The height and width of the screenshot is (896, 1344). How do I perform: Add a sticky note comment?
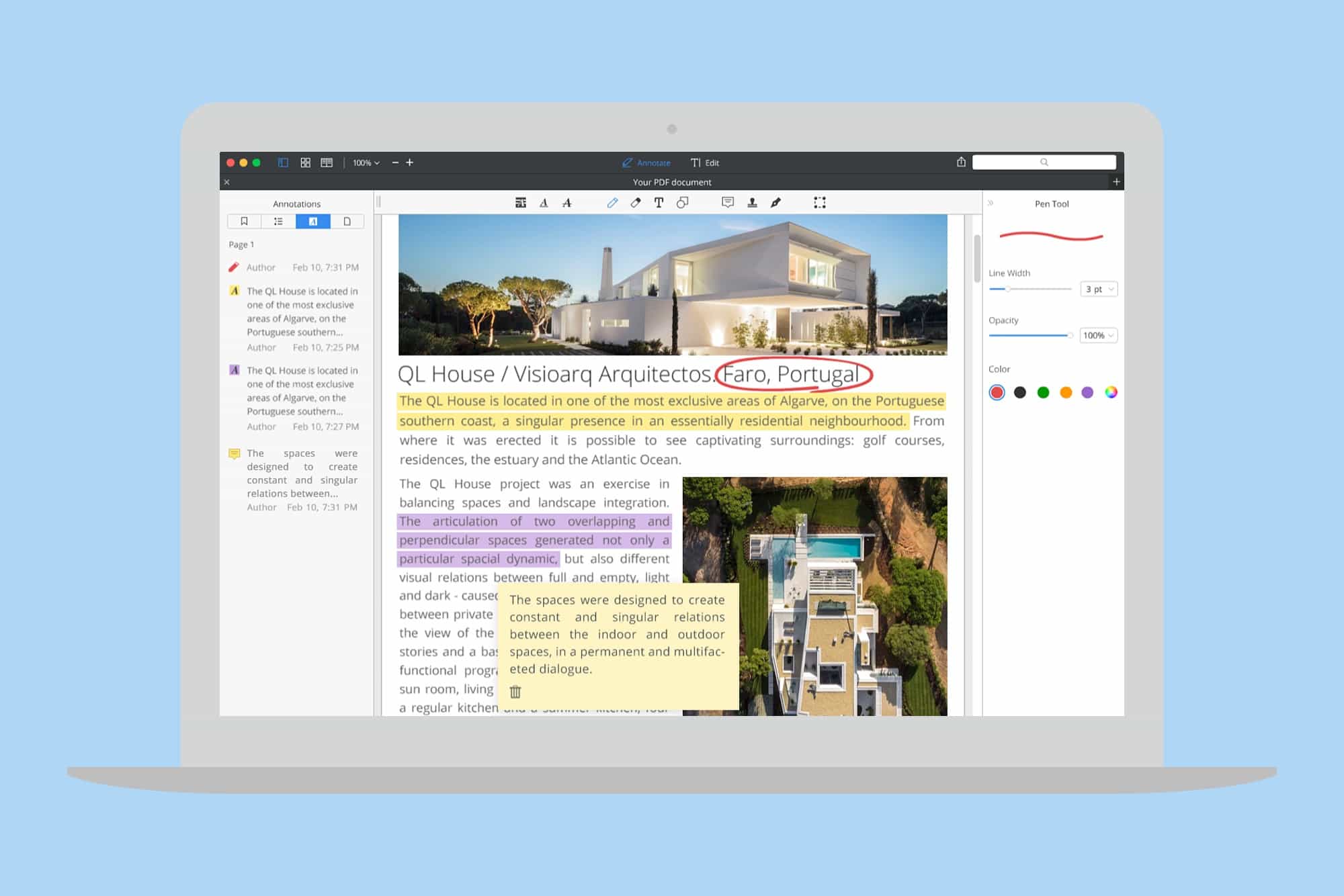coord(727,203)
